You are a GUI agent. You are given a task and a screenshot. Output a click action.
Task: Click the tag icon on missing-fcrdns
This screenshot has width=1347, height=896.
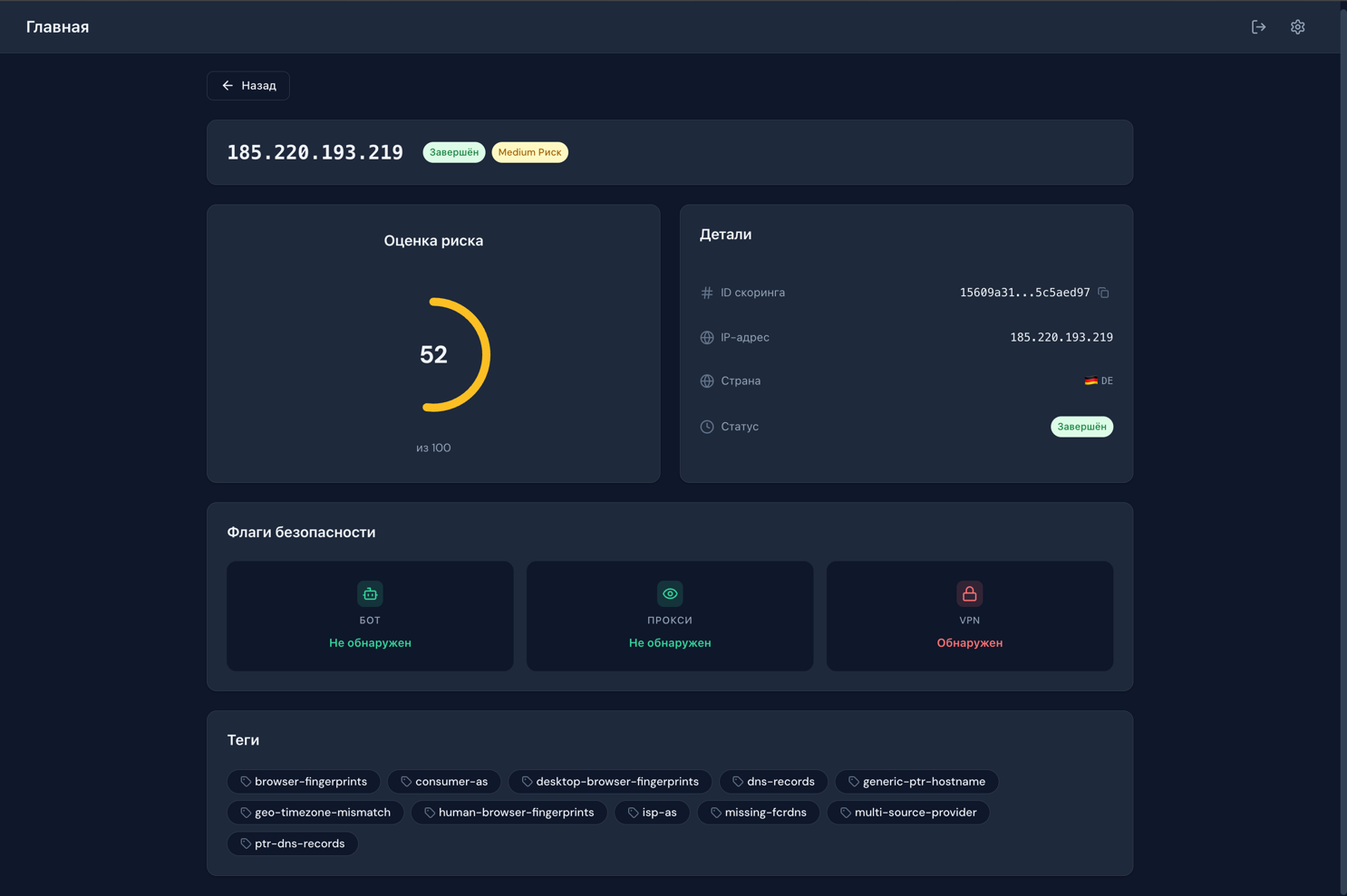click(x=716, y=813)
